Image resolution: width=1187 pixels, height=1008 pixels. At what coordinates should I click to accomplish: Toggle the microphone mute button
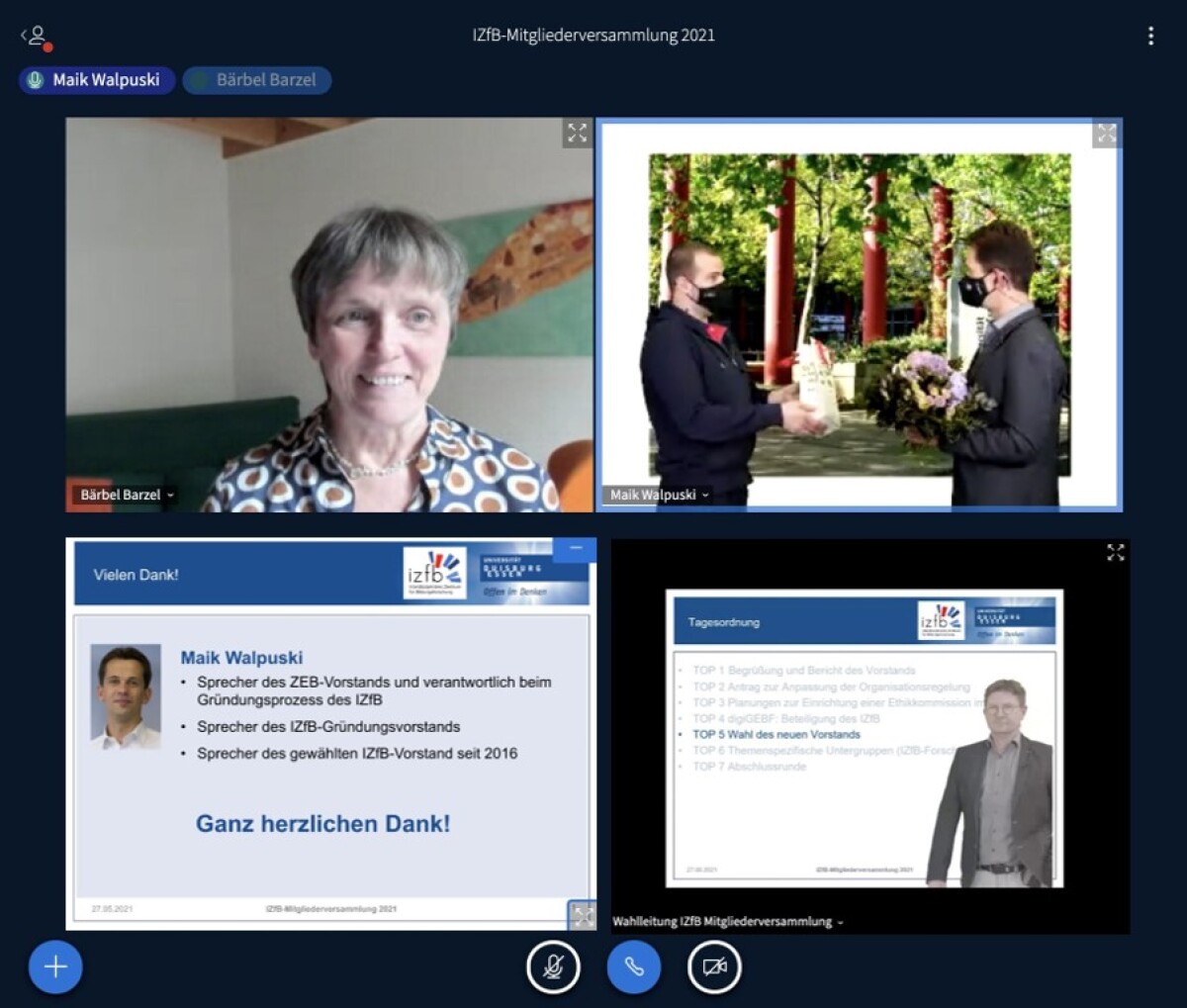pos(553,966)
